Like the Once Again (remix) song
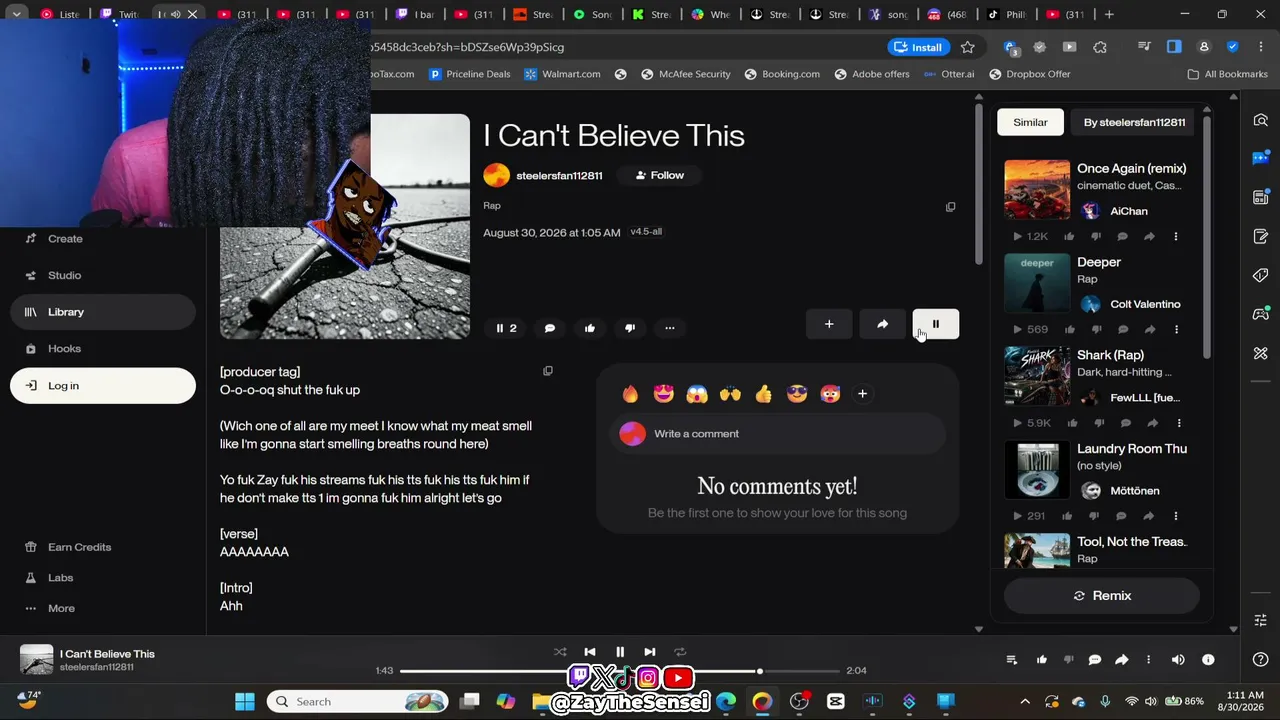Viewport: 1280px width, 720px height. pyautogui.click(x=1069, y=237)
